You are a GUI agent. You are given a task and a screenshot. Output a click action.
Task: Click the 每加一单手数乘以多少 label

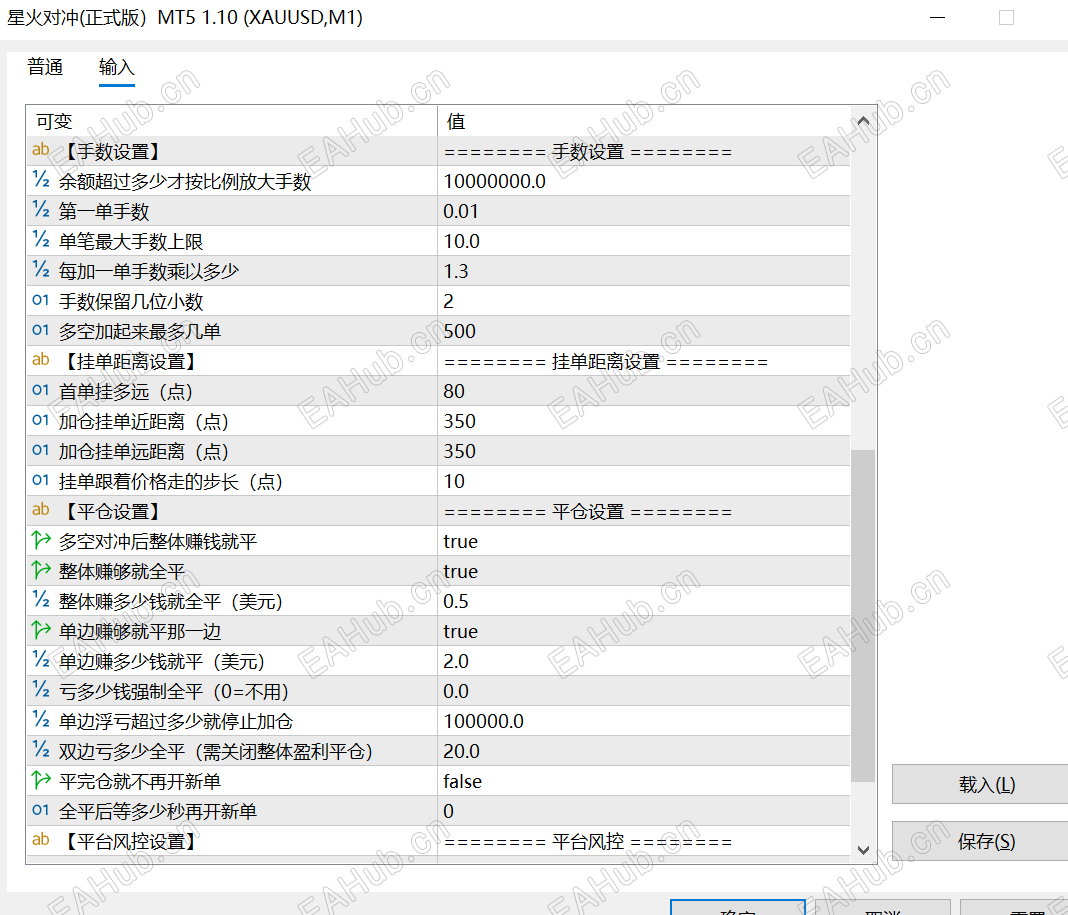(x=148, y=272)
